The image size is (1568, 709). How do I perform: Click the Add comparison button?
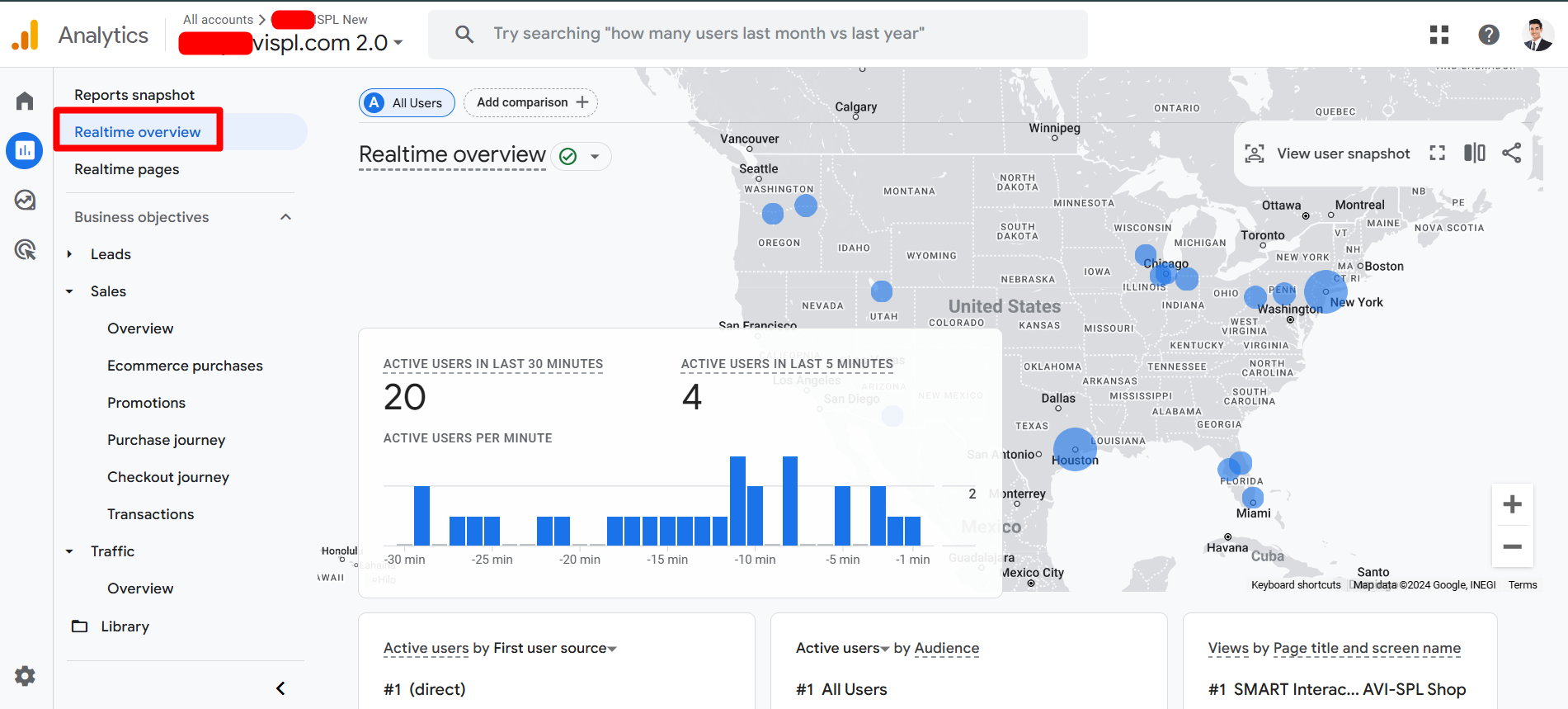coord(531,102)
